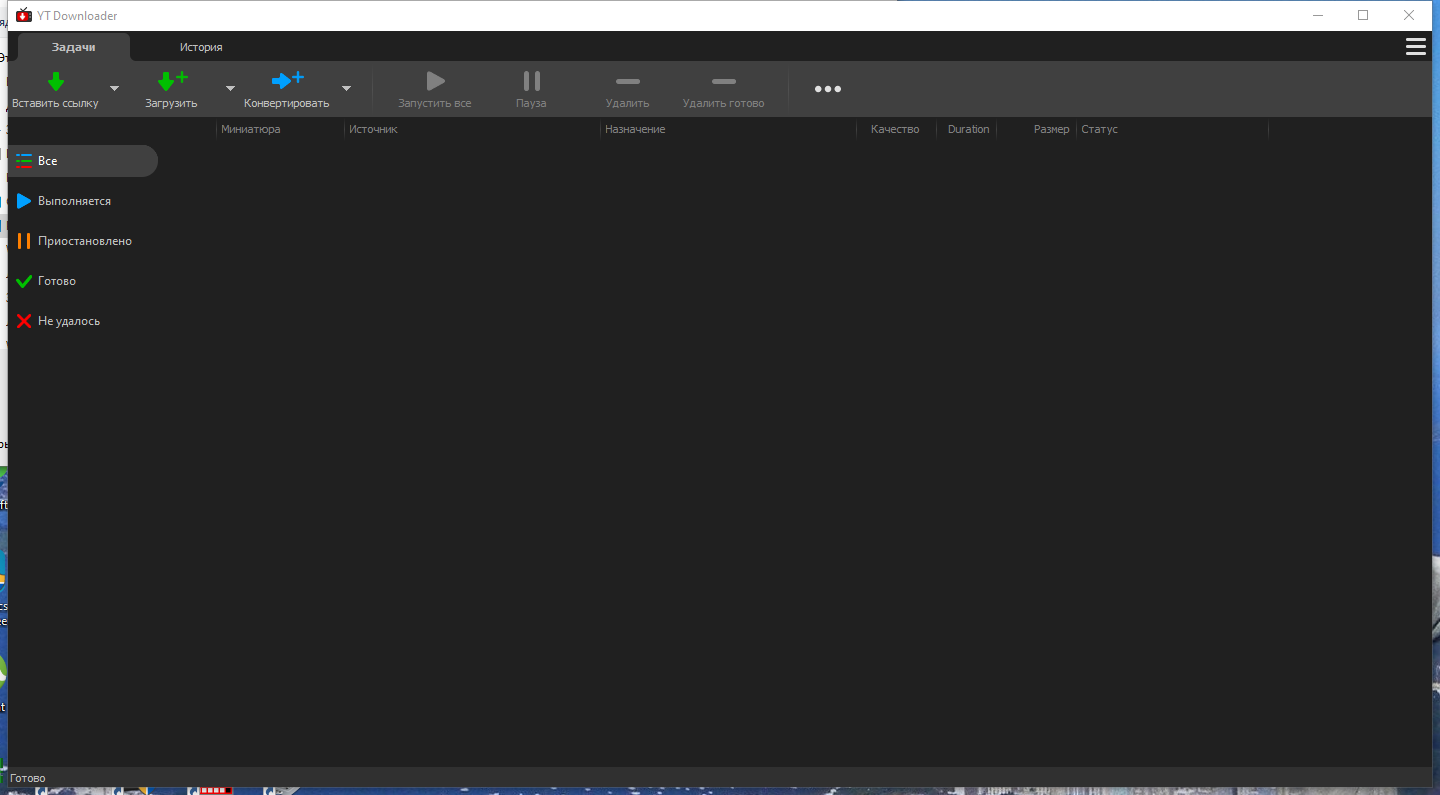
Task: Select the Загрузить download icon
Action: pyautogui.click(x=171, y=81)
